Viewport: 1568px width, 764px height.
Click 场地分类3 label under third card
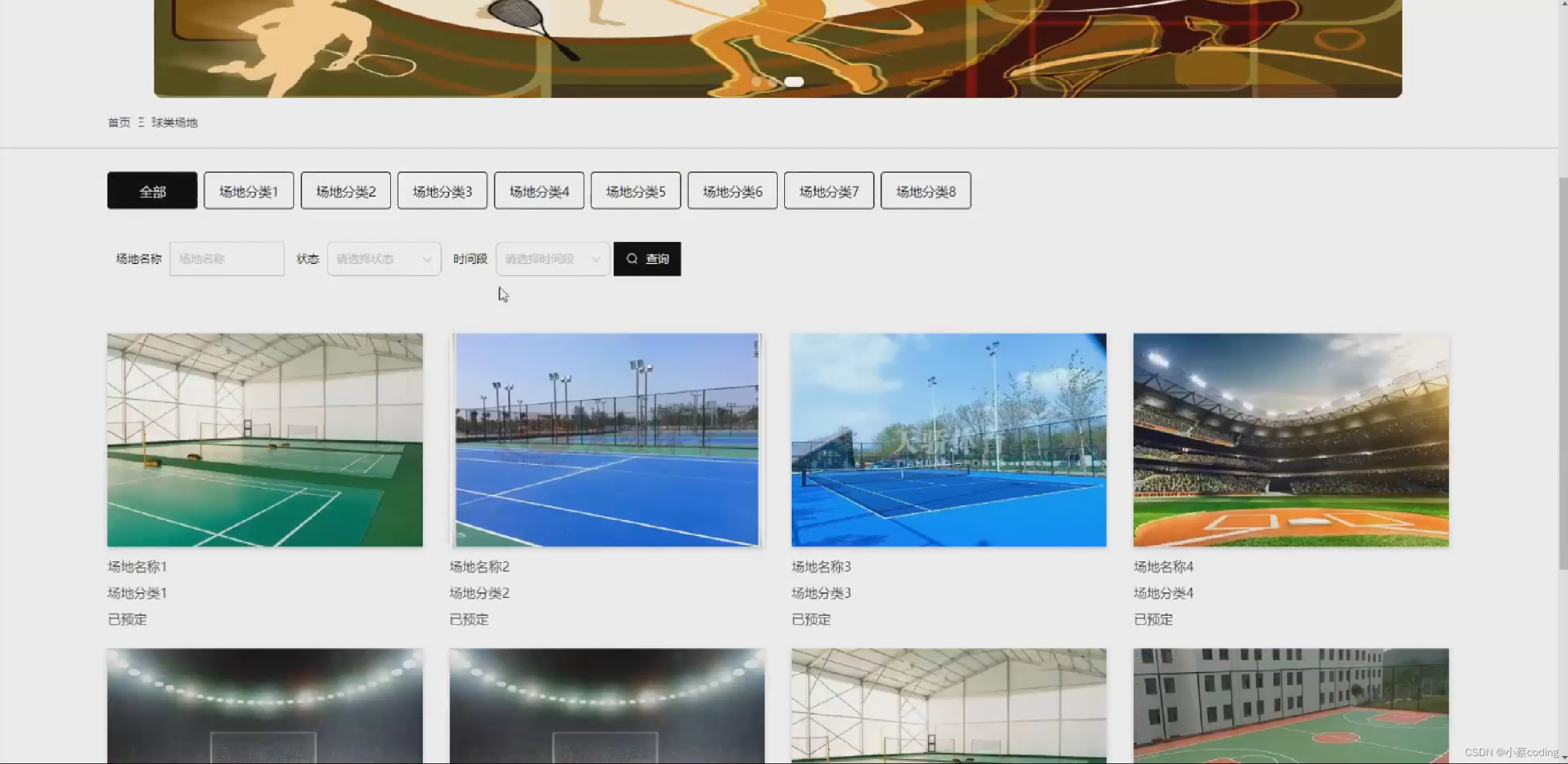click(x=821, y=593)
